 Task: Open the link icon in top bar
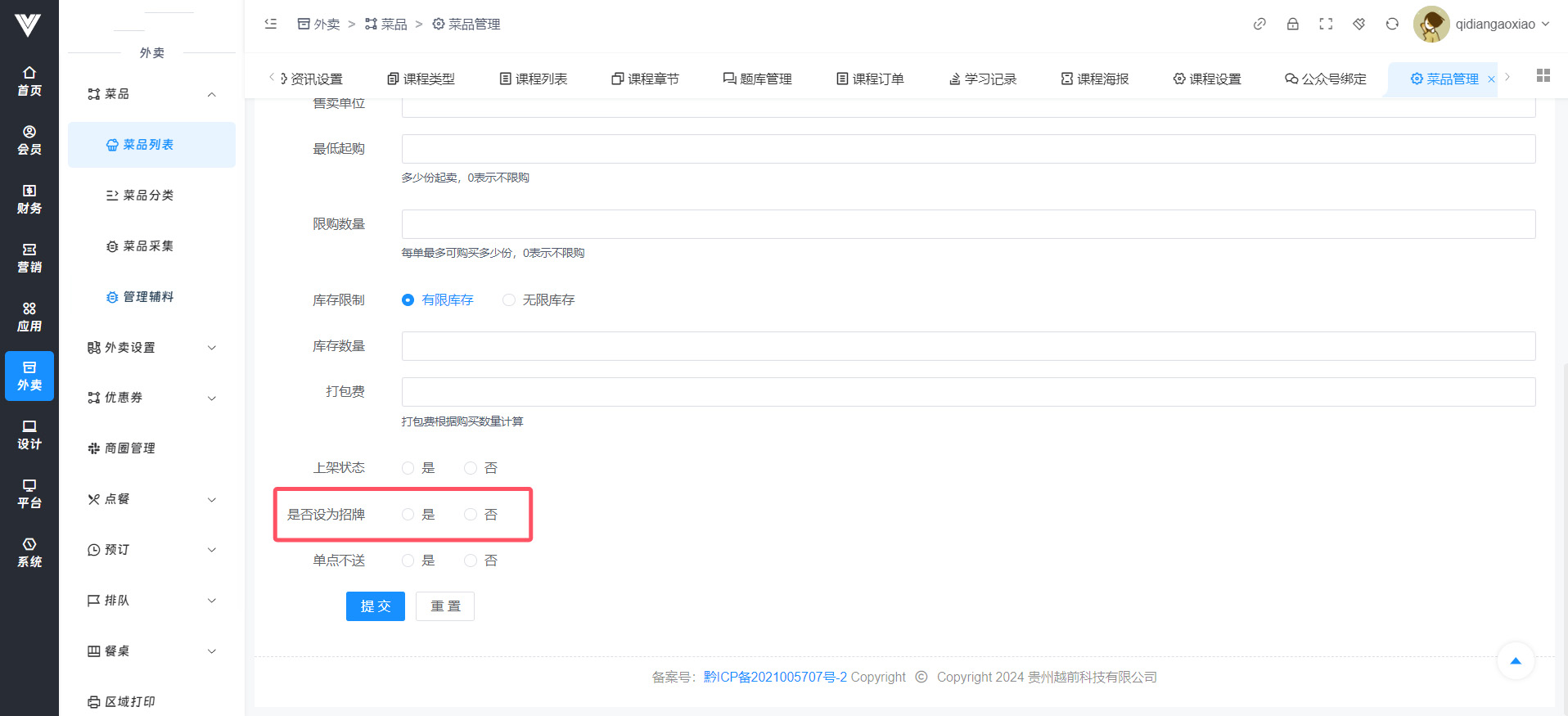[x=1259, y=24]
